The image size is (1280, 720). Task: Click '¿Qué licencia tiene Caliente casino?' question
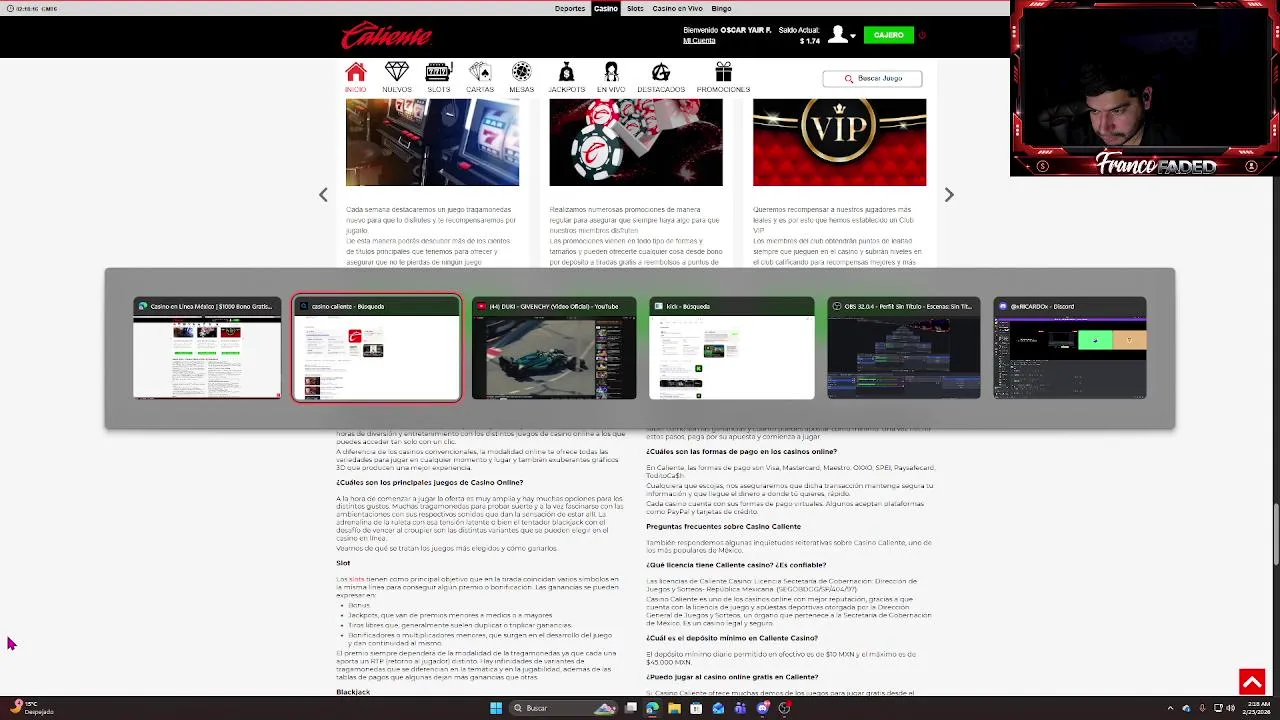click(x=736, y=565)
